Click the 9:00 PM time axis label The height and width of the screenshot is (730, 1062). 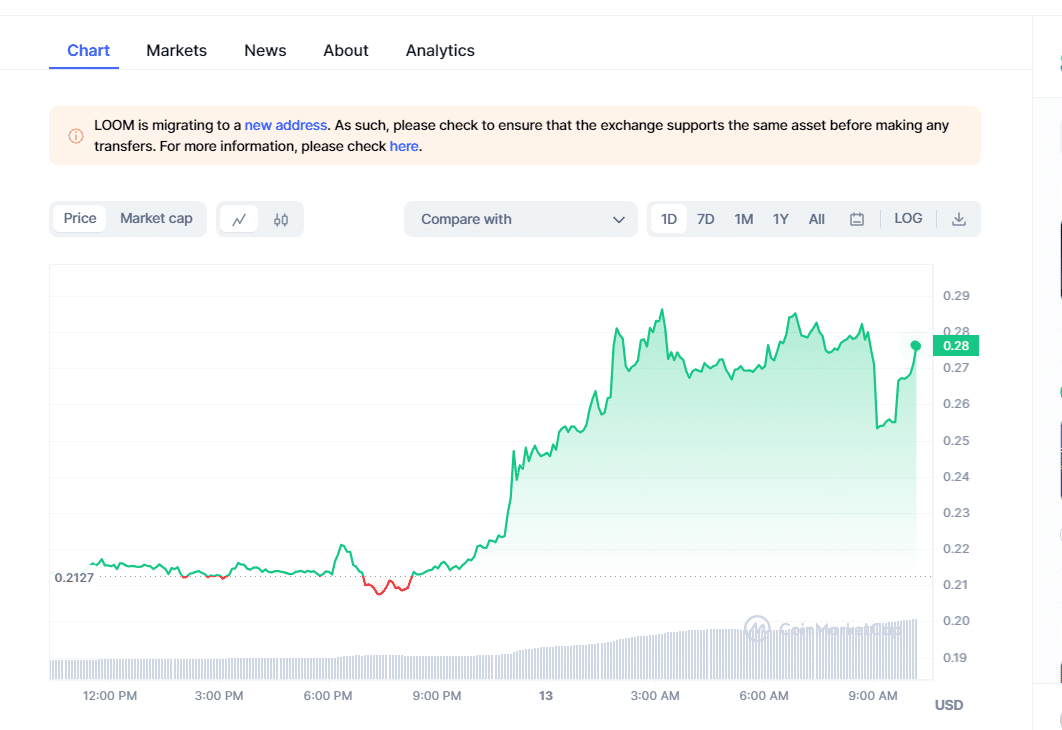coord(437,695)
